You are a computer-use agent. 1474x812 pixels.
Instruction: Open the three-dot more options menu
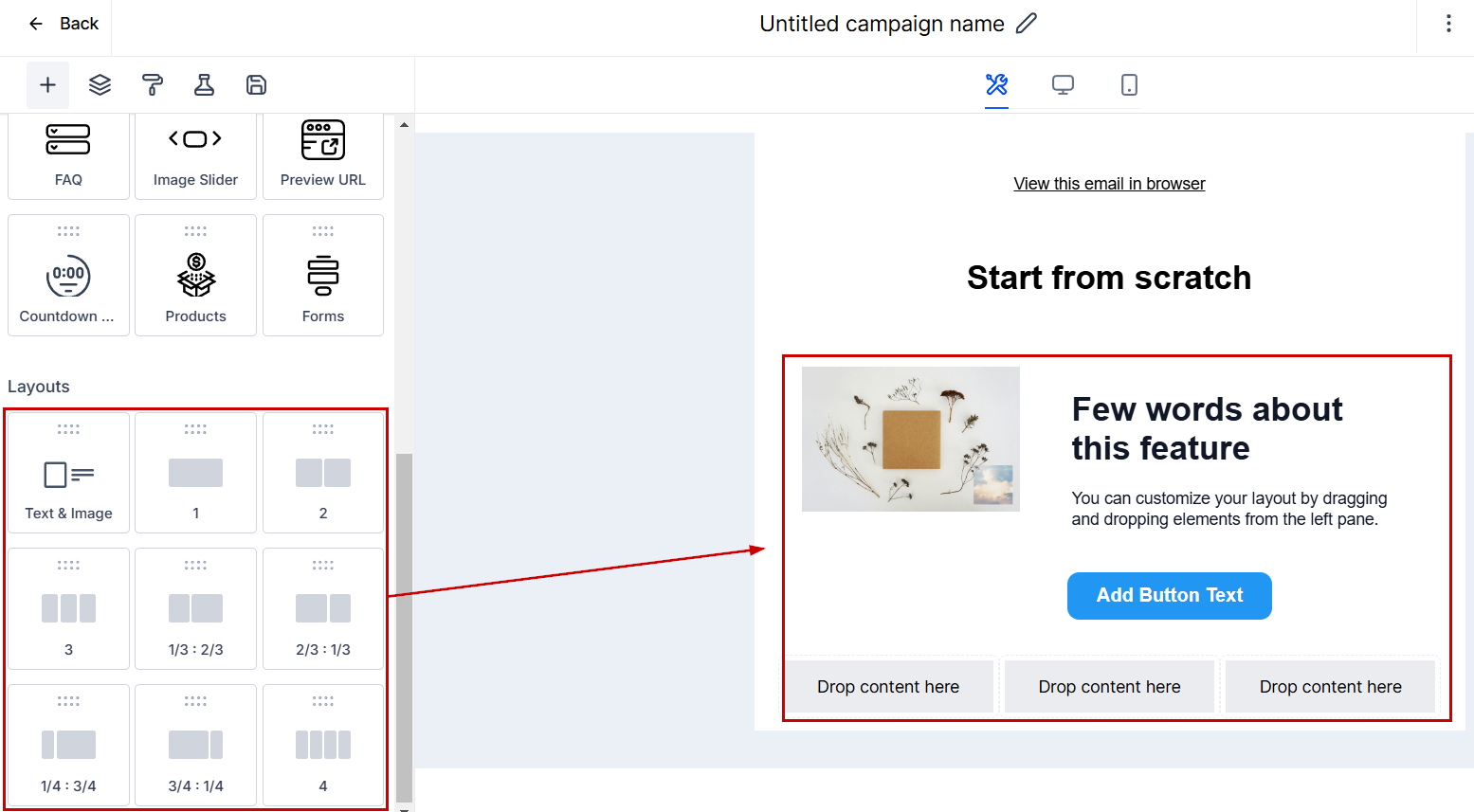pos(1448,24)
